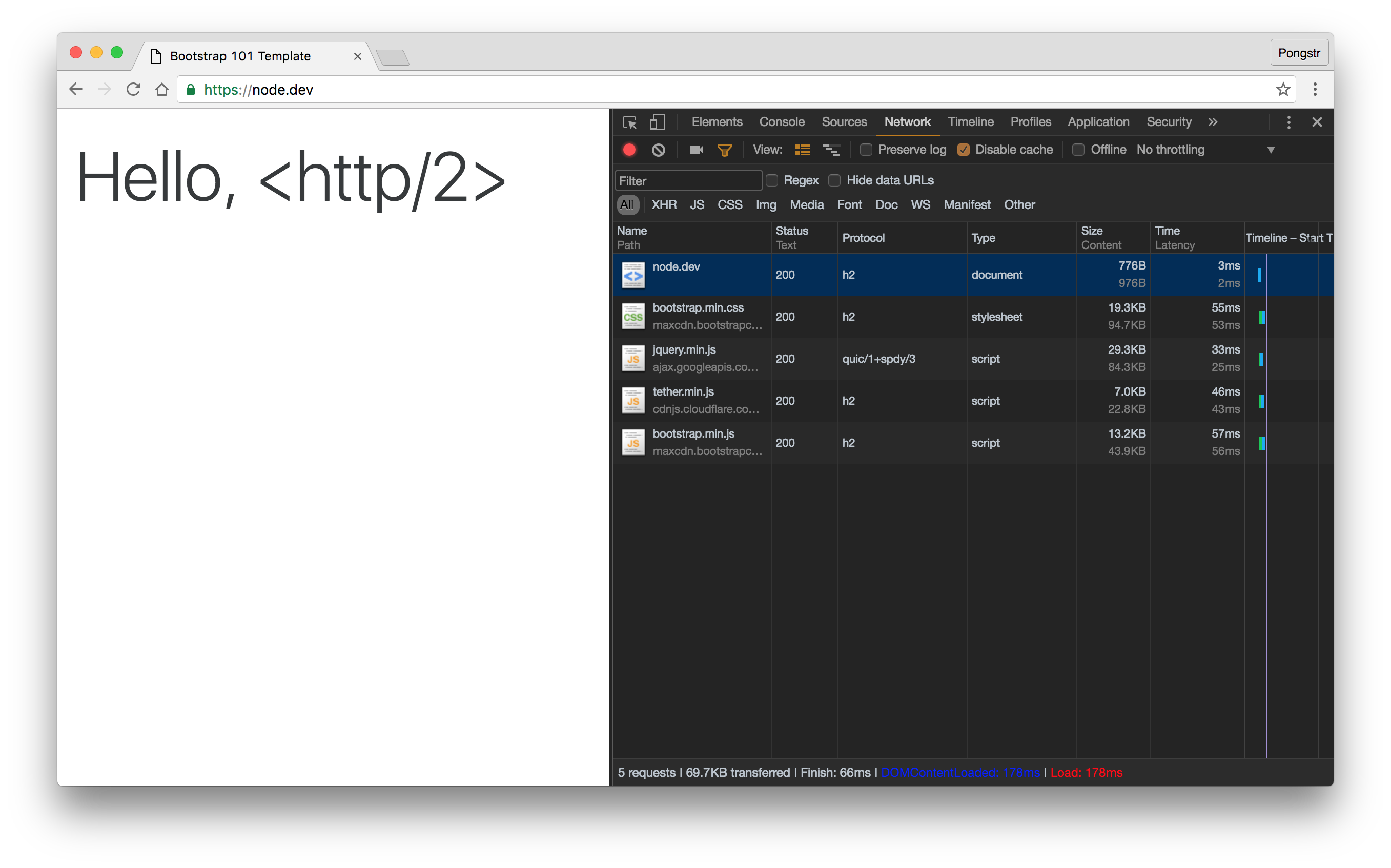The height and width of the screenshot is (868, 1391).
Task: Bookmark page with the star icon
Action: click(1283, 90)
